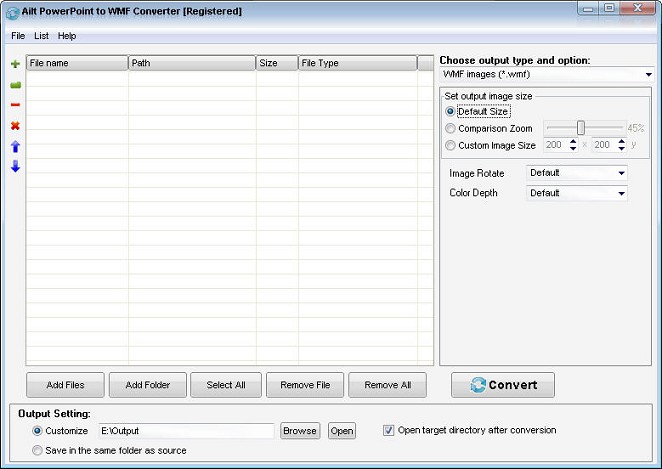The height and width of the screenshot is (469, 662).
Task: Sort by the File Type column header
Action: (x=358, y=63)
